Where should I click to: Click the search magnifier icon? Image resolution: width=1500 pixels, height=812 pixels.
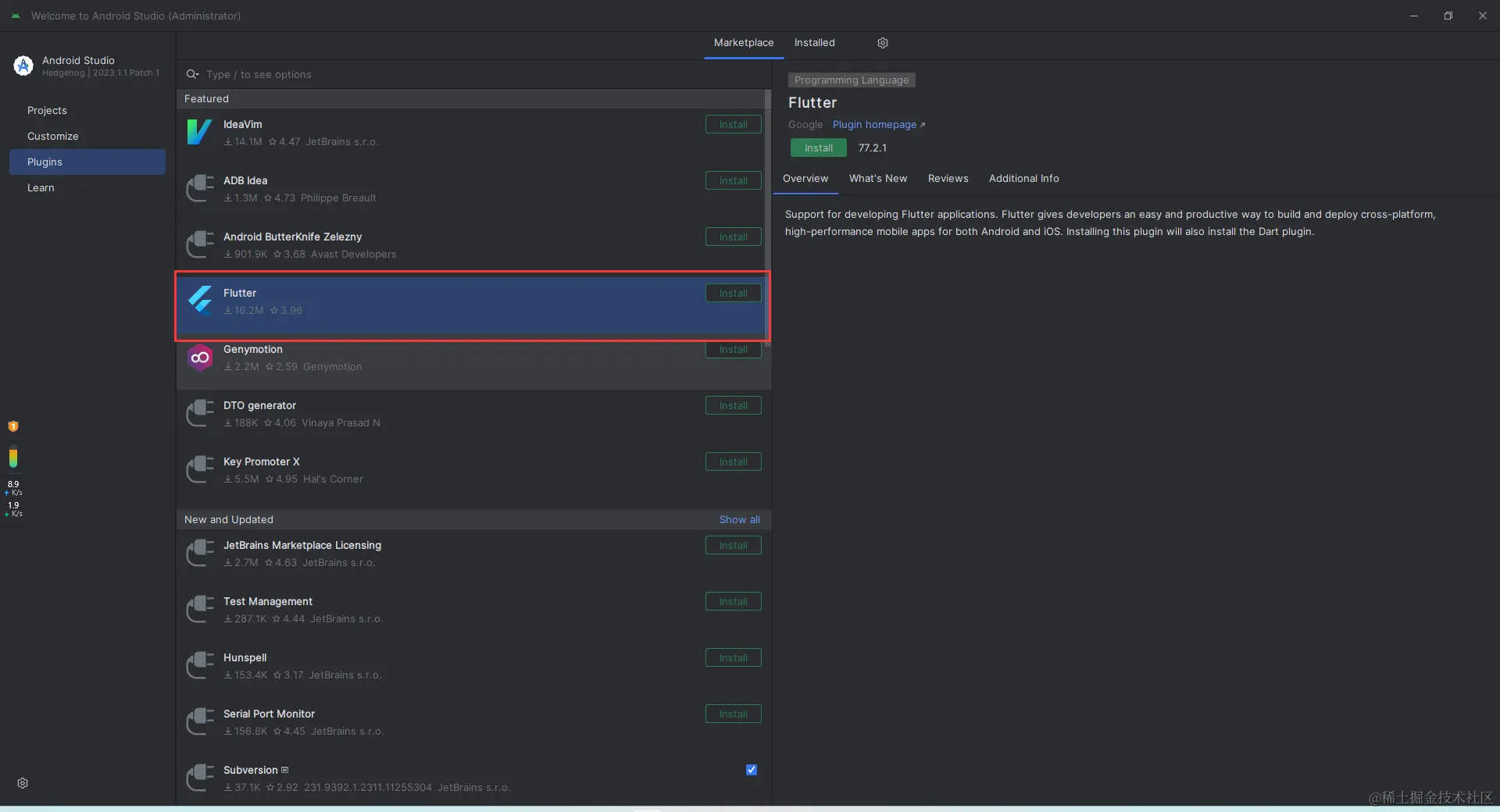coord(192,74)
